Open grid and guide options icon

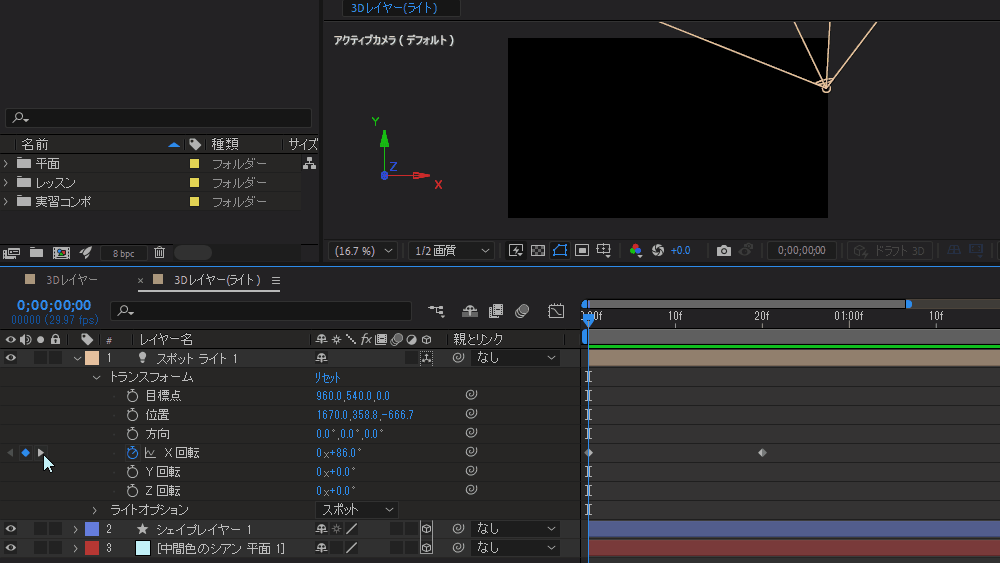click(603, 251)
